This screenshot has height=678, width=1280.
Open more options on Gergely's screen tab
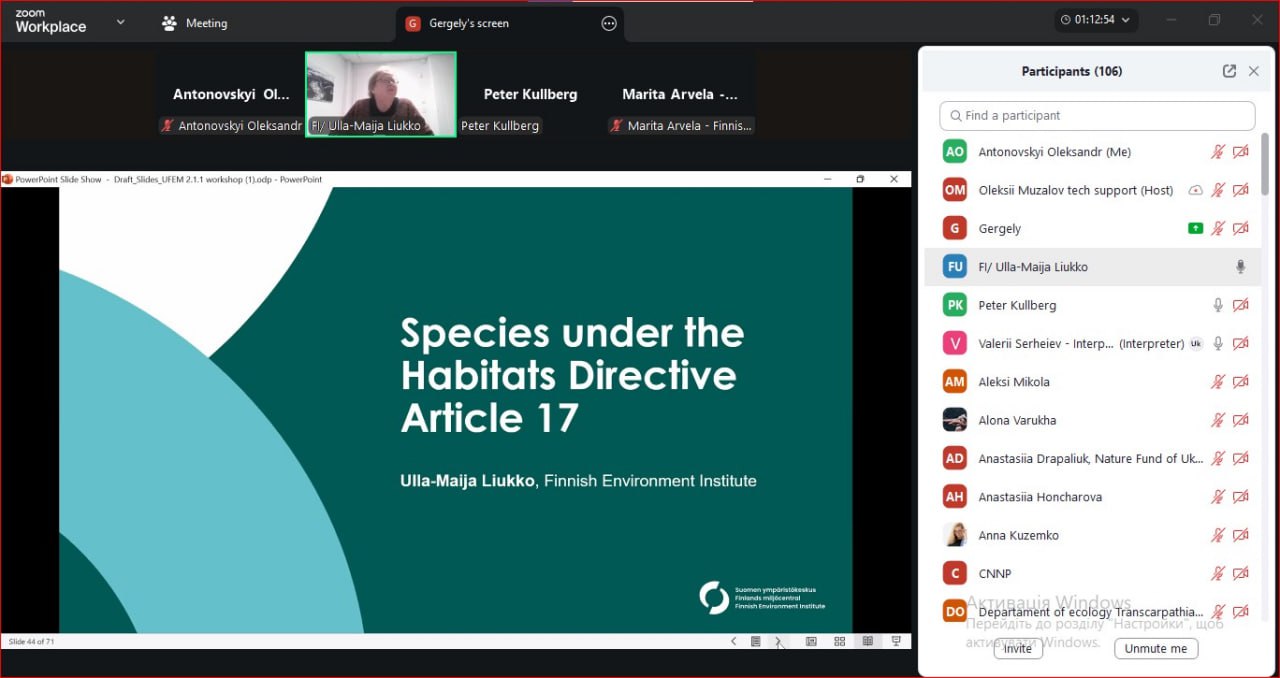(609, 23)
